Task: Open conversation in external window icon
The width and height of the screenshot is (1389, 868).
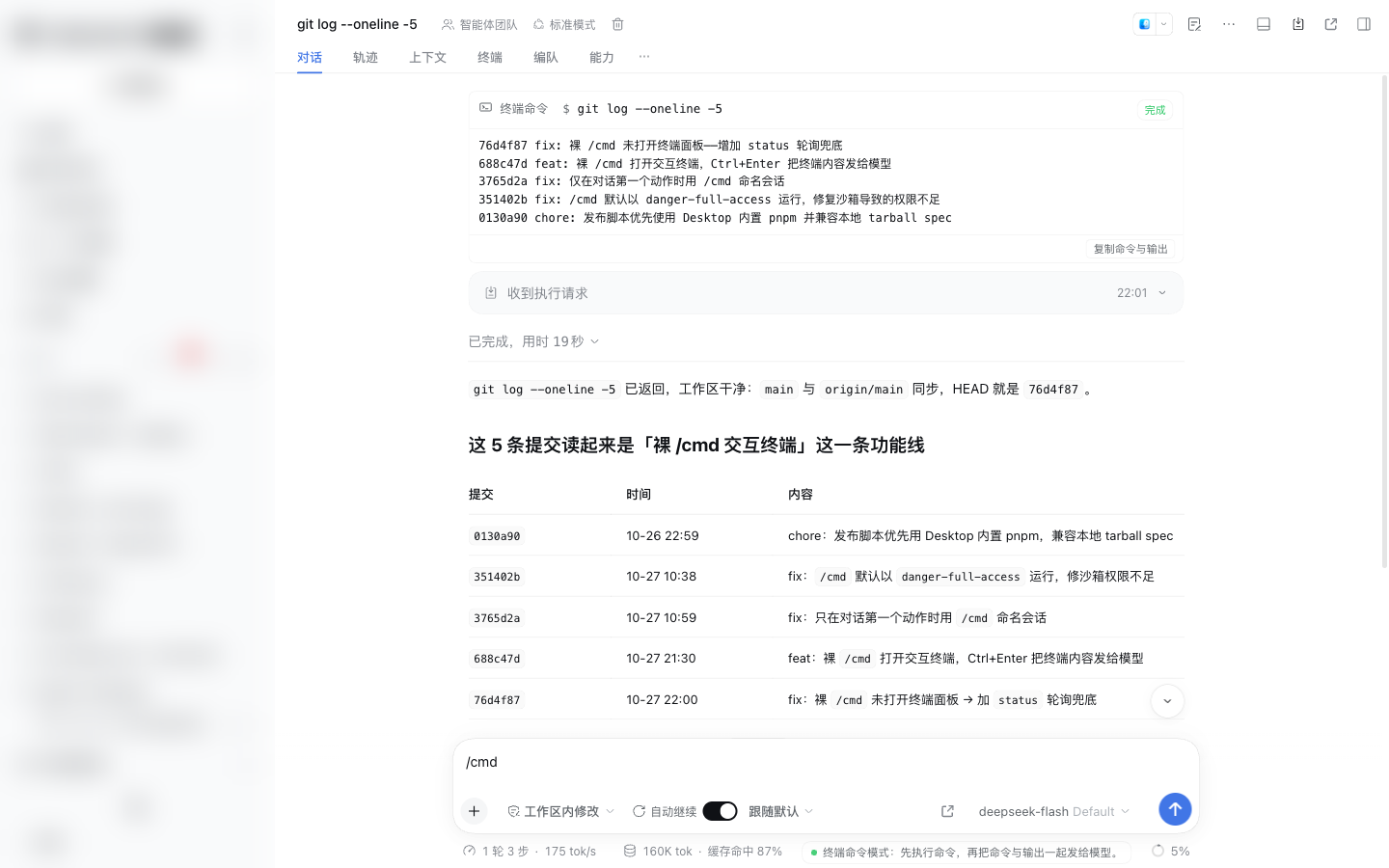Action: coord(1331,24)
